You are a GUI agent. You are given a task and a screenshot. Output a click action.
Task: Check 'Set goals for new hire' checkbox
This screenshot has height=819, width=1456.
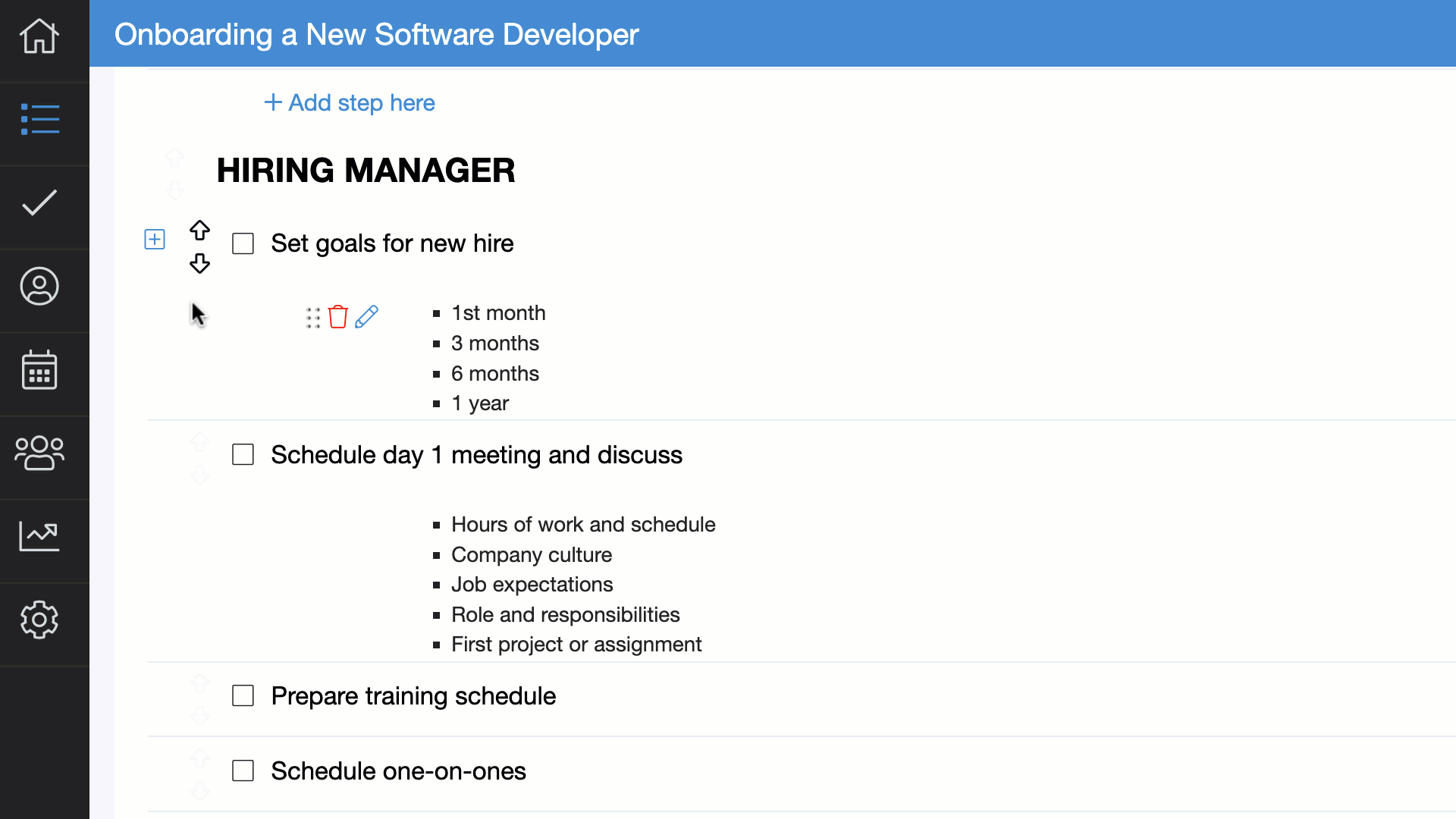(x=243, y=243)
